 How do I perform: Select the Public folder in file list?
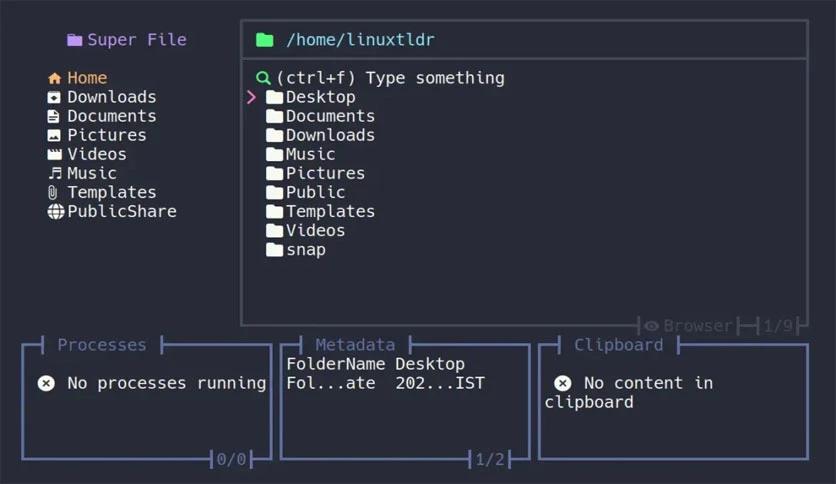pos(315,192)
